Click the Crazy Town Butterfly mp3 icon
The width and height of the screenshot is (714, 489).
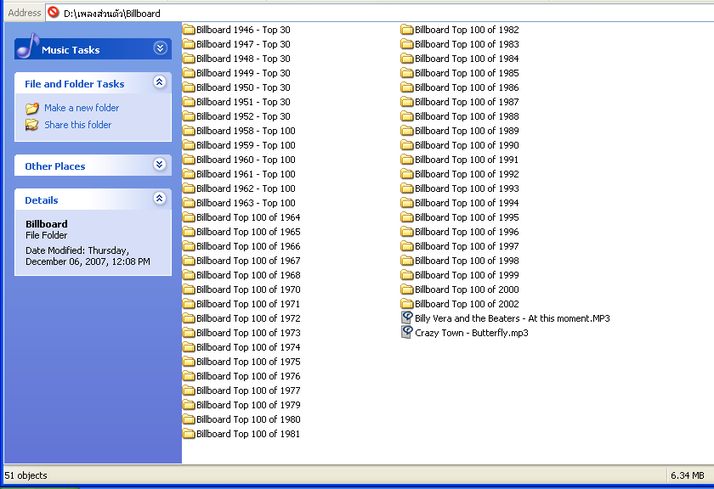tap(407, 332)
